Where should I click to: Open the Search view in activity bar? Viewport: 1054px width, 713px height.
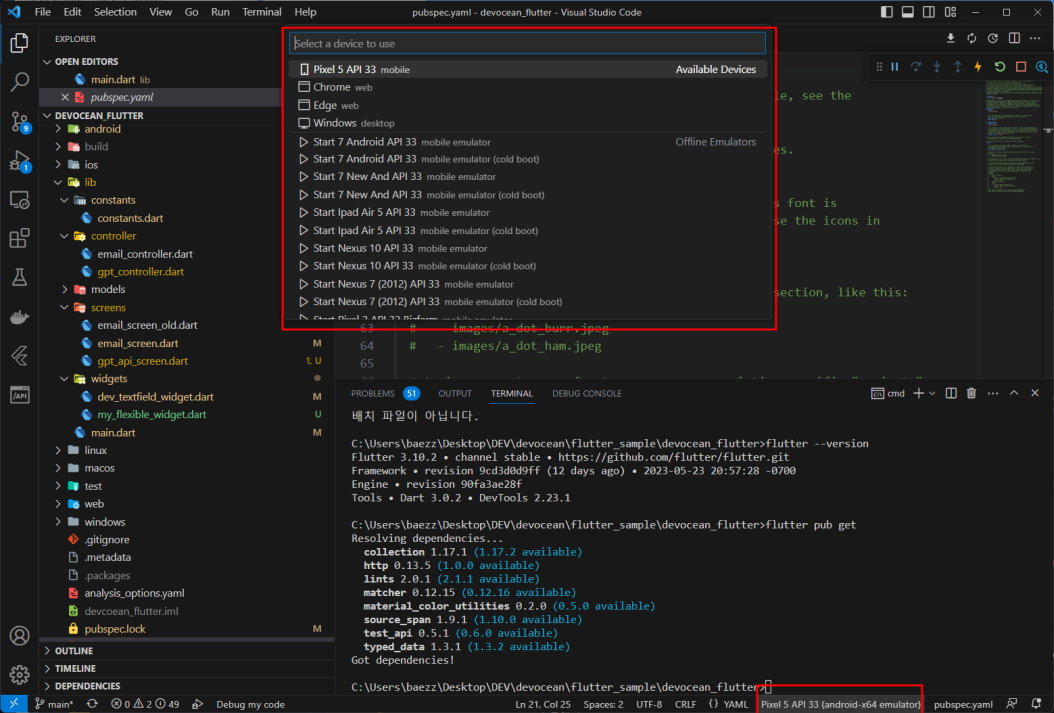coord(19,82)
